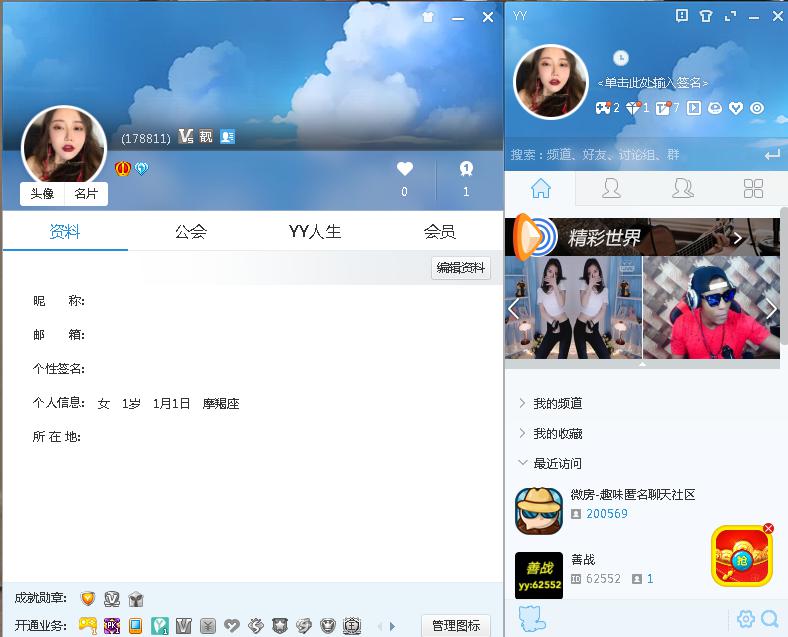This screenshot has height=637, width=788.
Task: Open the video play icon in YY header
Action: click(694, 108)
